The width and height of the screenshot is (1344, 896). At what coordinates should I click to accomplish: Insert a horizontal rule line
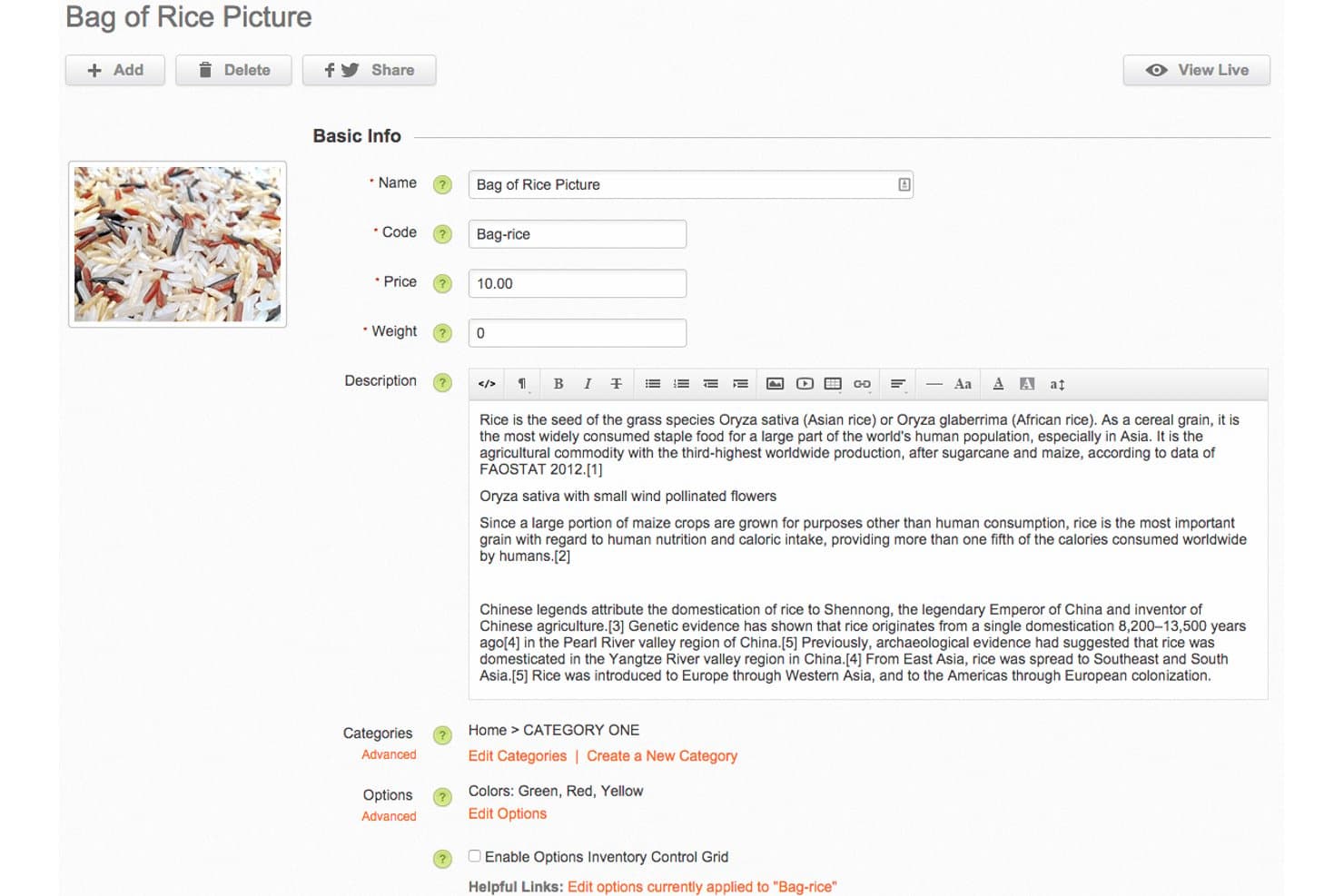coord(934,384)
